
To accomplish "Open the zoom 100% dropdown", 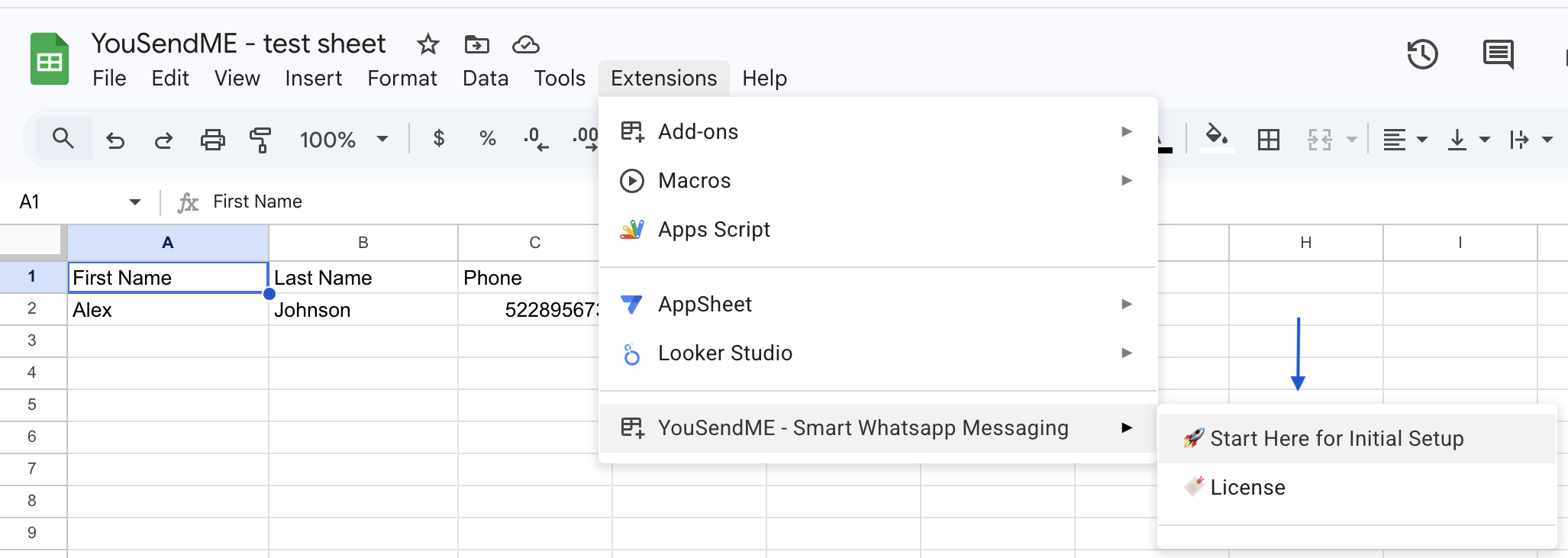I will click(x=344, y=140).
